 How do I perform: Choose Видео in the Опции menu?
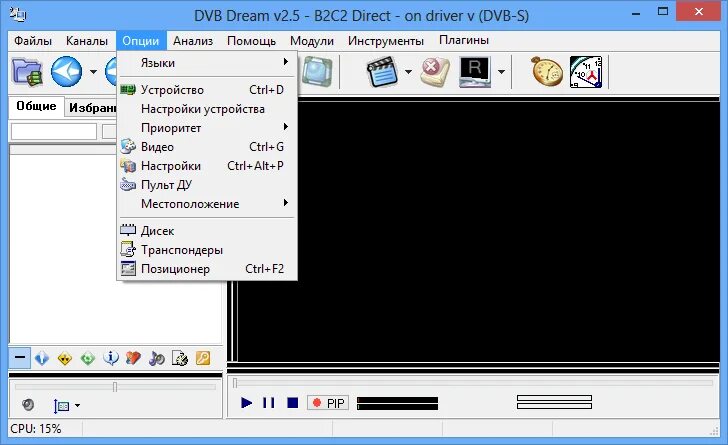[207, 147]
